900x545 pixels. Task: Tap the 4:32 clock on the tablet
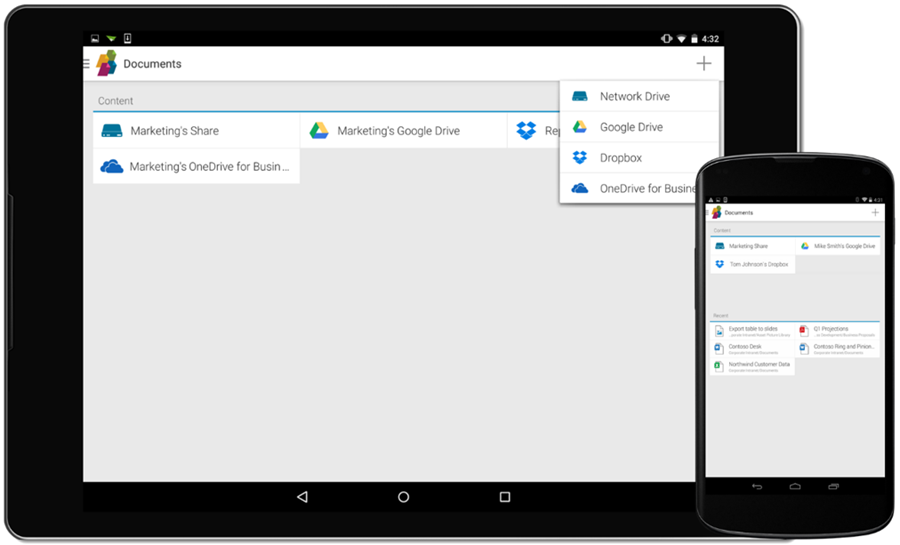coord(710,39)
